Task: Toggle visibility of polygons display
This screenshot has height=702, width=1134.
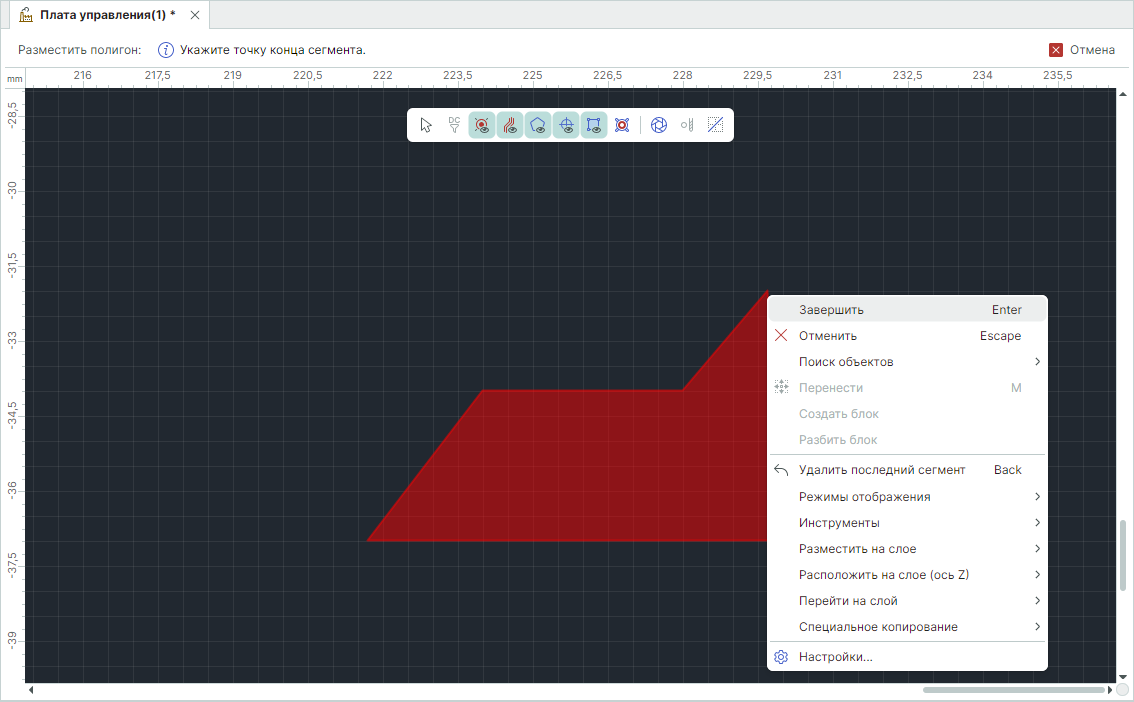Action: (x=538, y=125)
